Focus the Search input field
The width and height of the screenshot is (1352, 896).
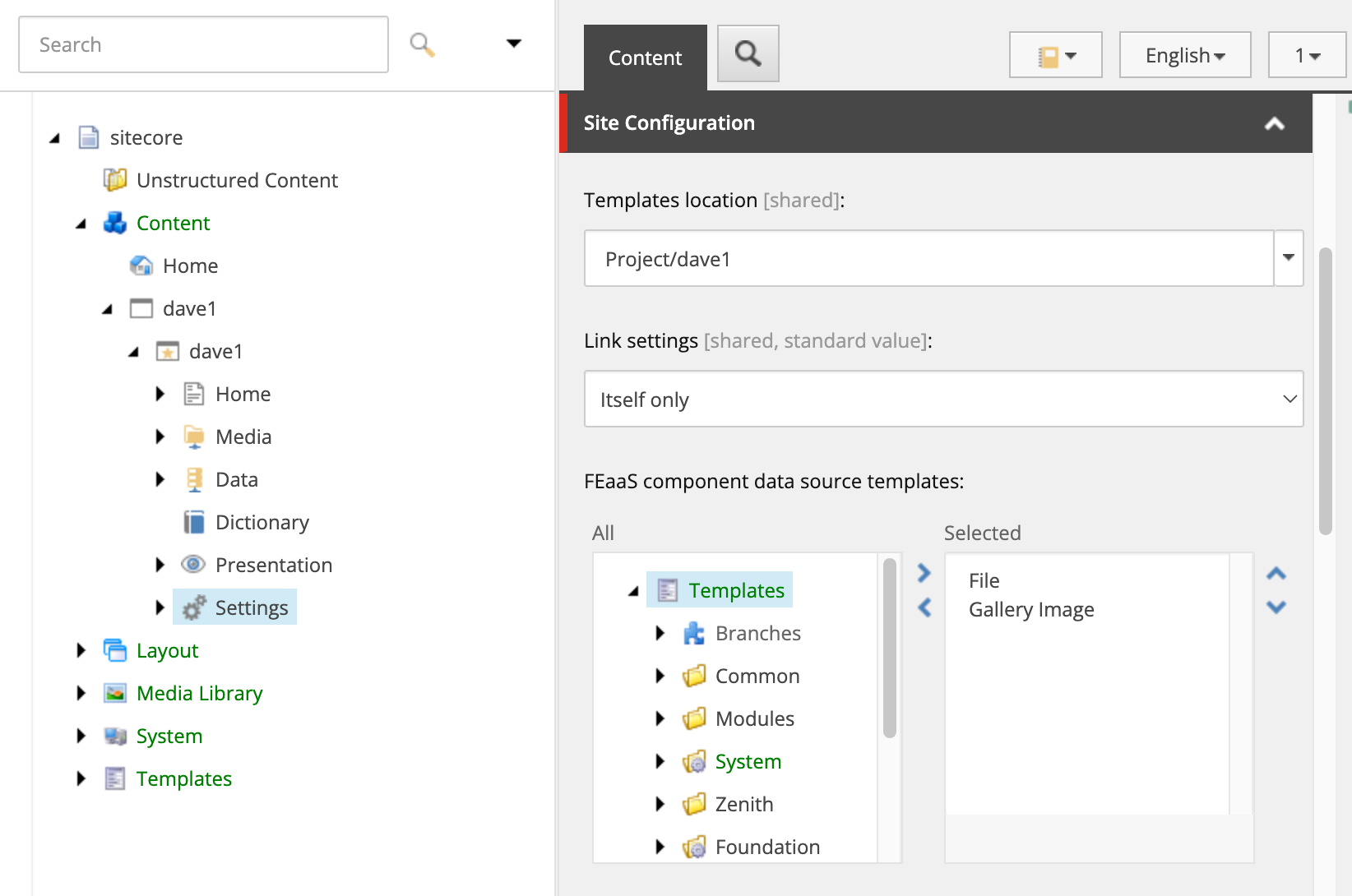[x=203, y=44]
